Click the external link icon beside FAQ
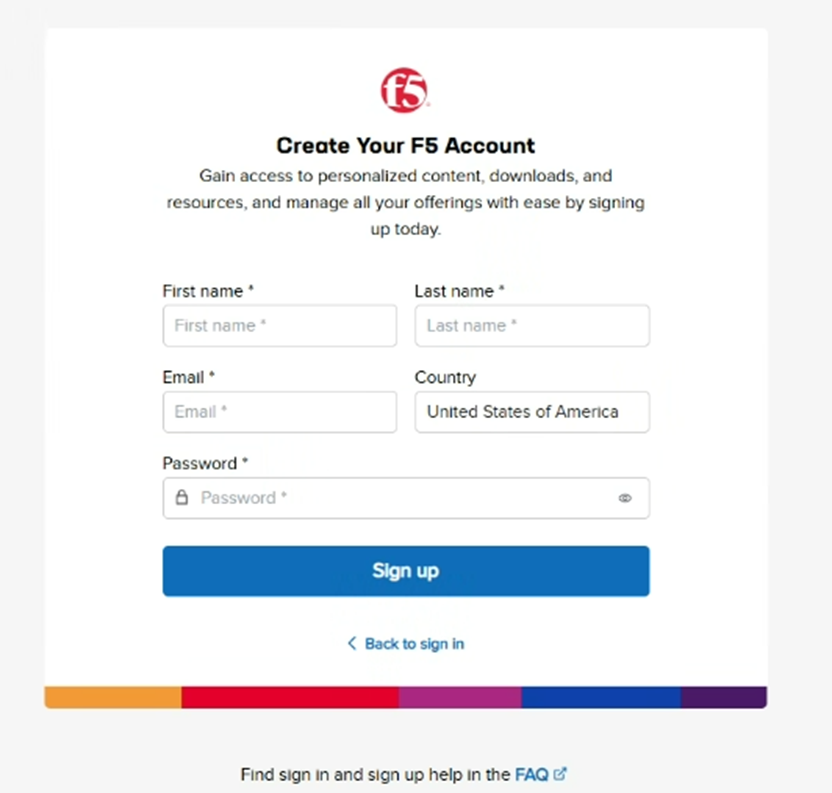 560,774
